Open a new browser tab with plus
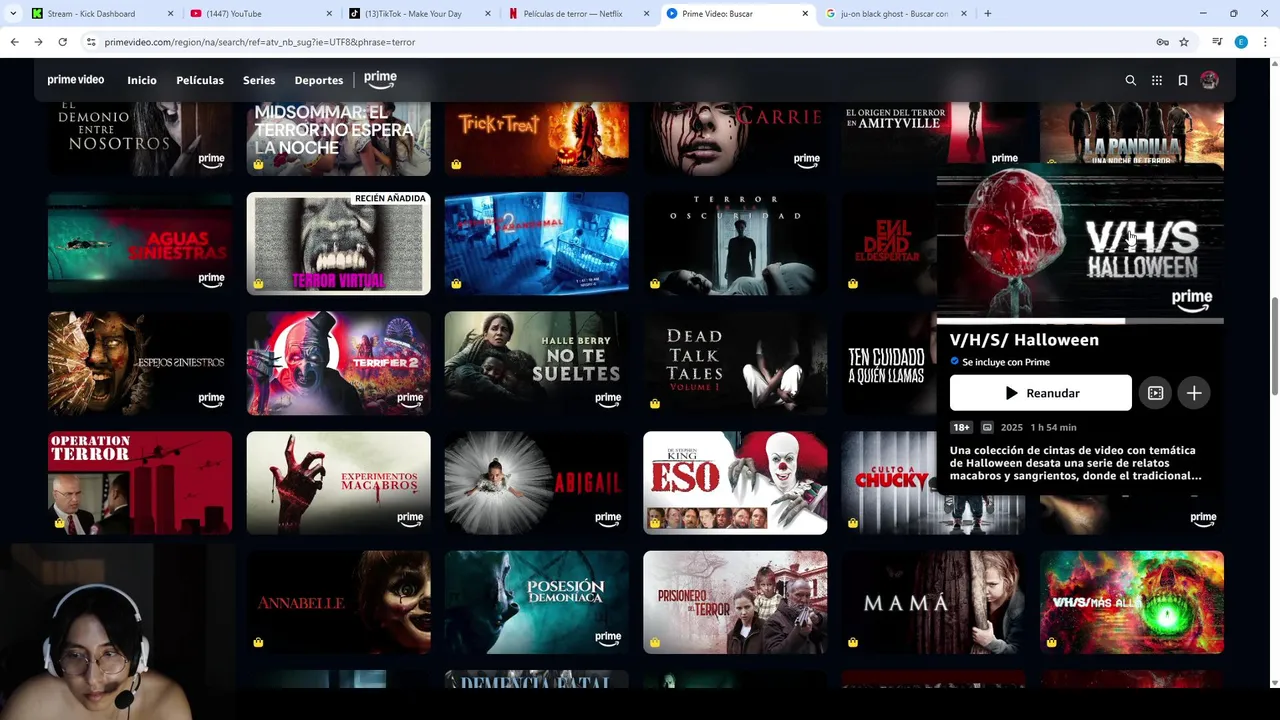Image resolution: width=1280 pixels, height=720 pixels. pyautogui.click(x=987, y=14)
